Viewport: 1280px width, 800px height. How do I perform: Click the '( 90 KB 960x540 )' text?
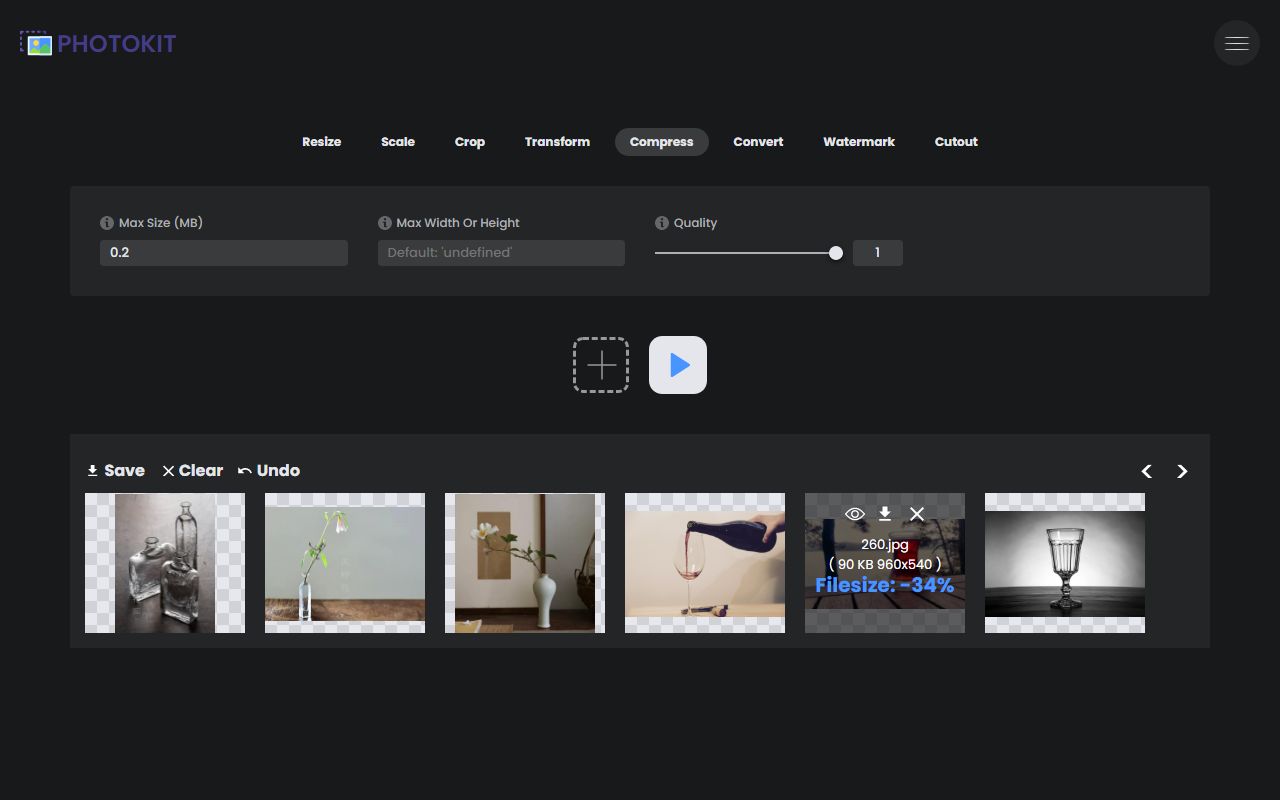[885, 565]
